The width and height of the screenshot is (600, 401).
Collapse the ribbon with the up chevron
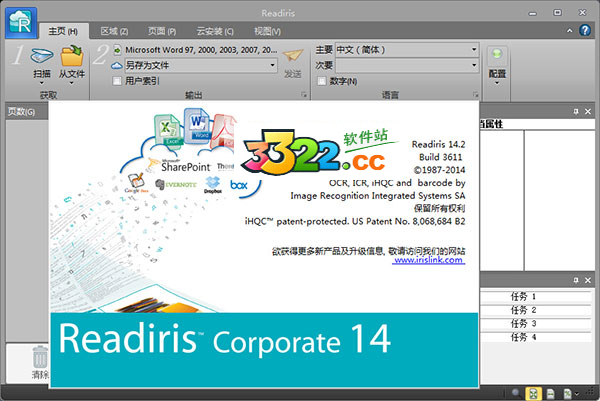click(569, 31)
